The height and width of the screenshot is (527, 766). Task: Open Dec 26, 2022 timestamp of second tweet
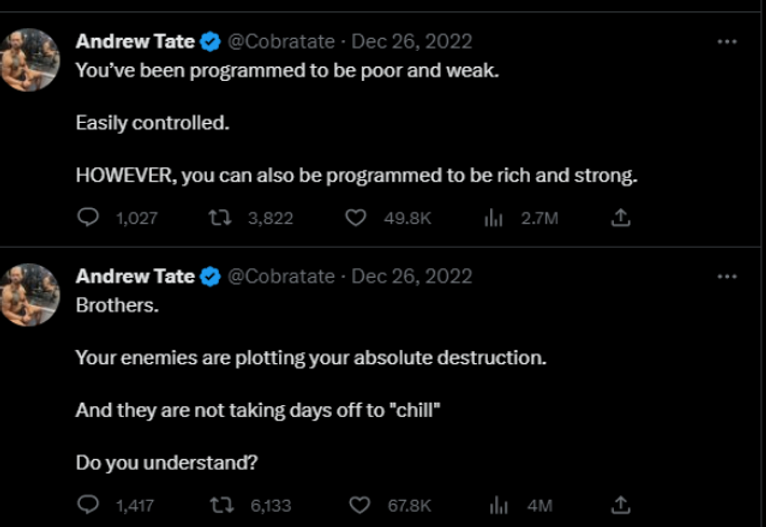412,276
